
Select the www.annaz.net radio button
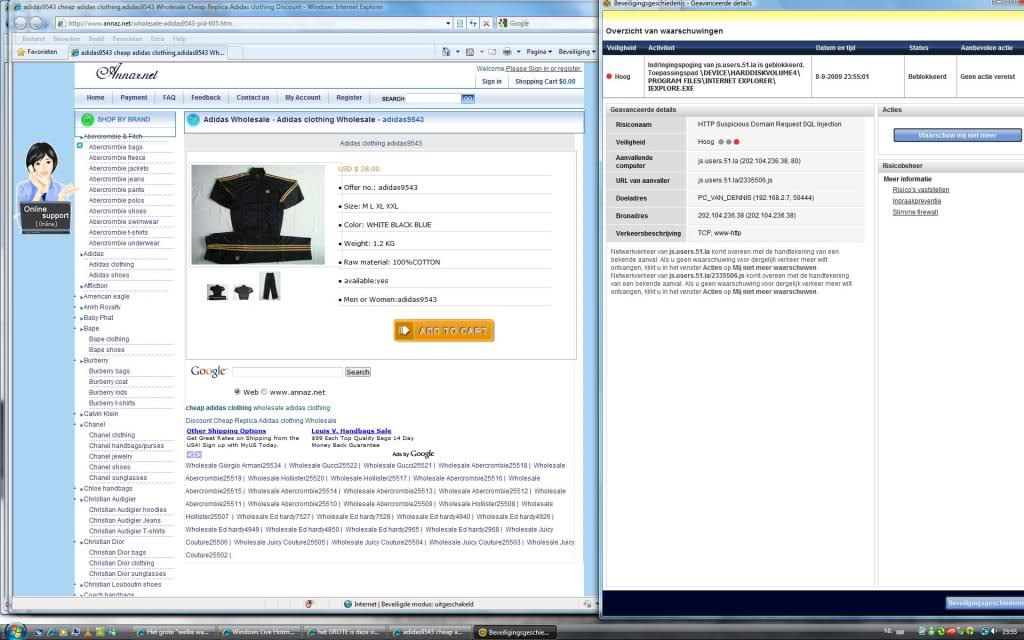tap(264, 392)
